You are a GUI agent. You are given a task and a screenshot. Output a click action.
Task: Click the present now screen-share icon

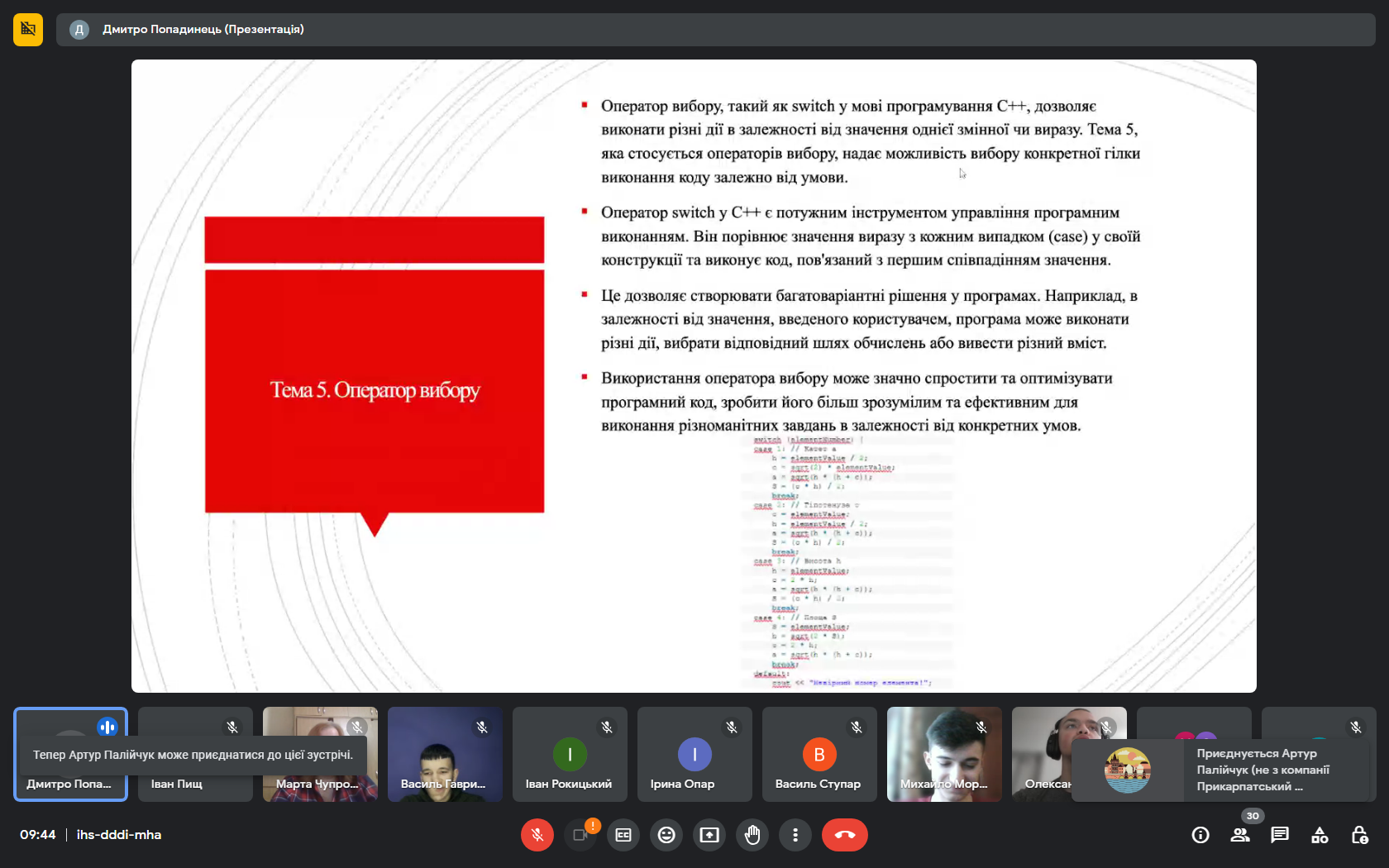point(709,835)
